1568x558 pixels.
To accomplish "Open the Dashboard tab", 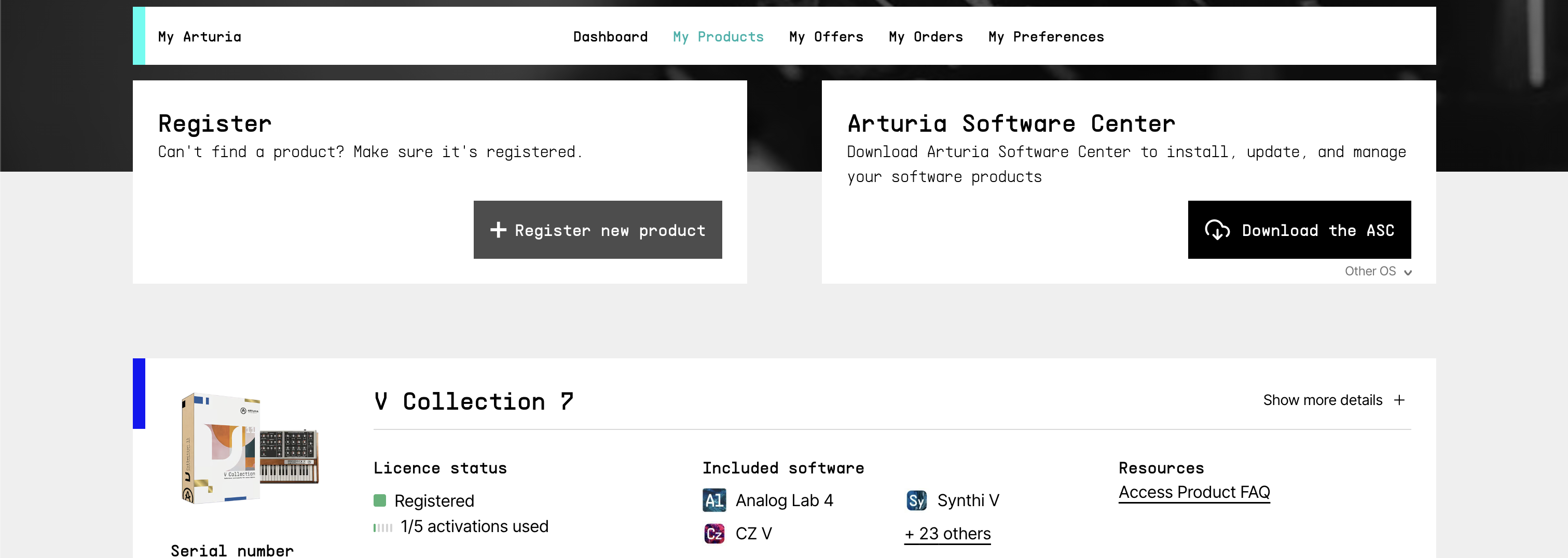I will (610, 36).
